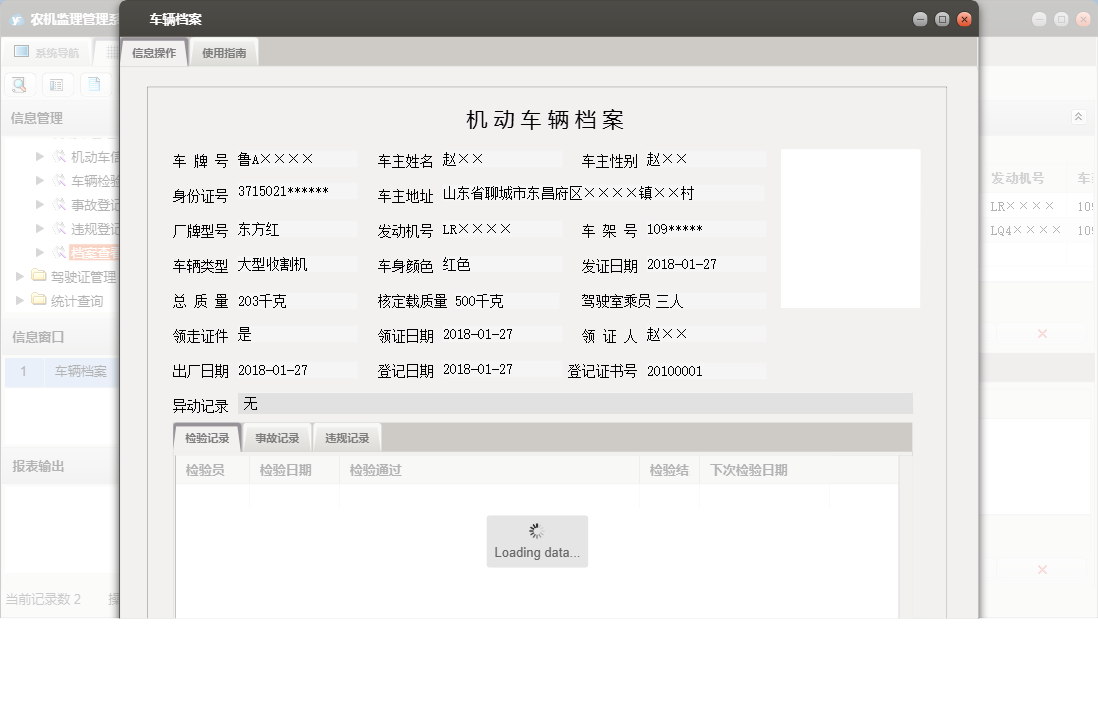Click the 系统导航 grid icon

click(20, 51)
